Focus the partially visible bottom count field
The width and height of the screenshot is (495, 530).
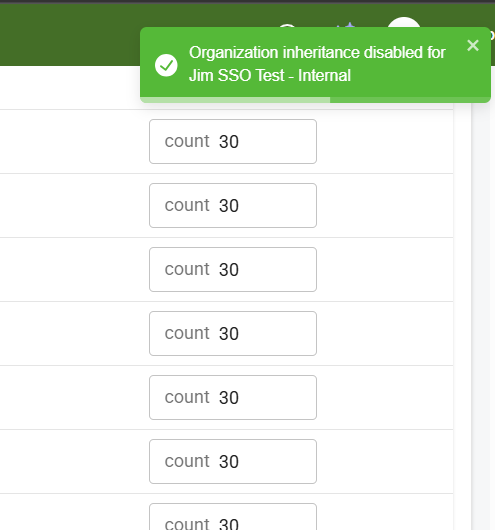[233, 517]
